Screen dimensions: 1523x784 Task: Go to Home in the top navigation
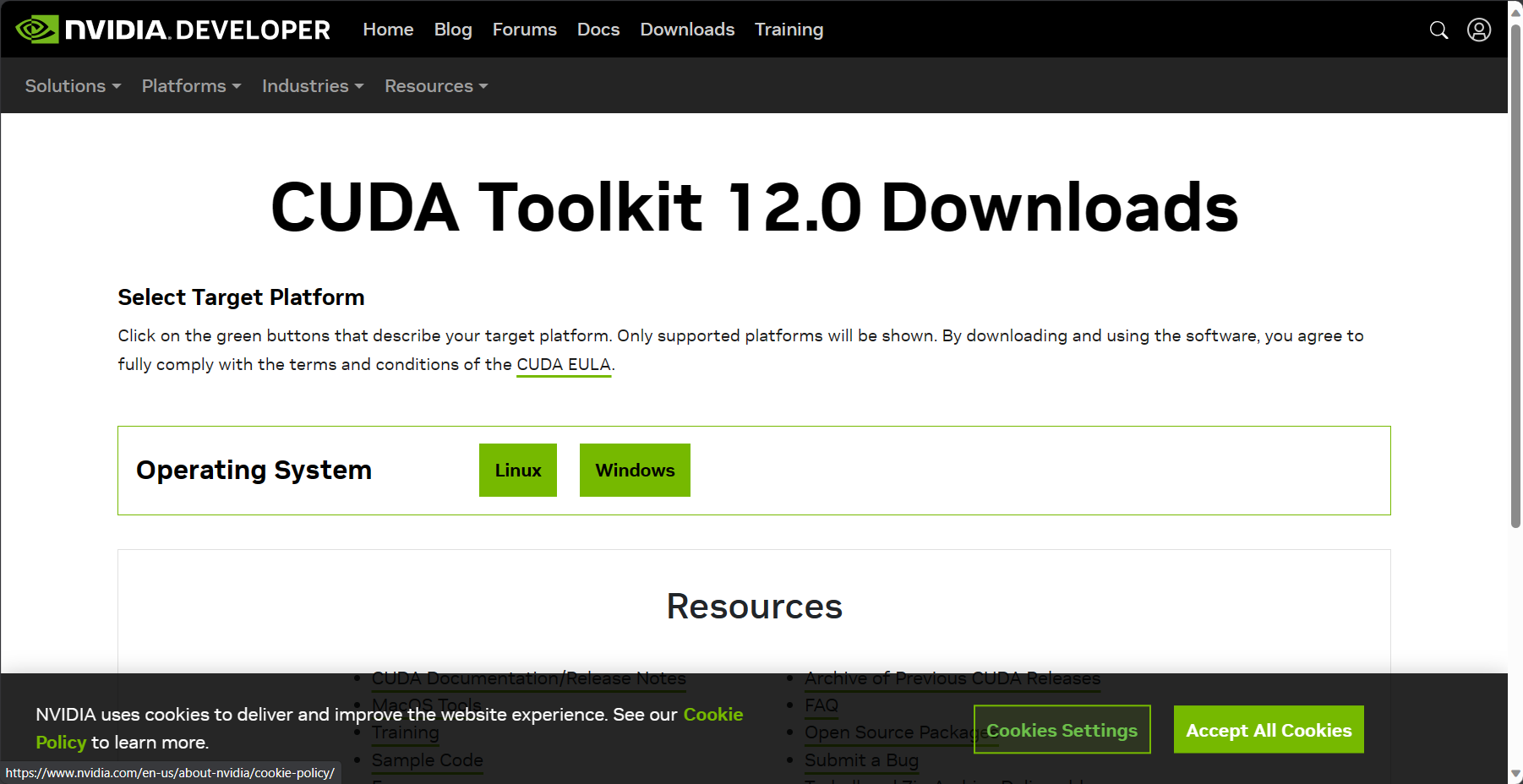tap(388, 30)
